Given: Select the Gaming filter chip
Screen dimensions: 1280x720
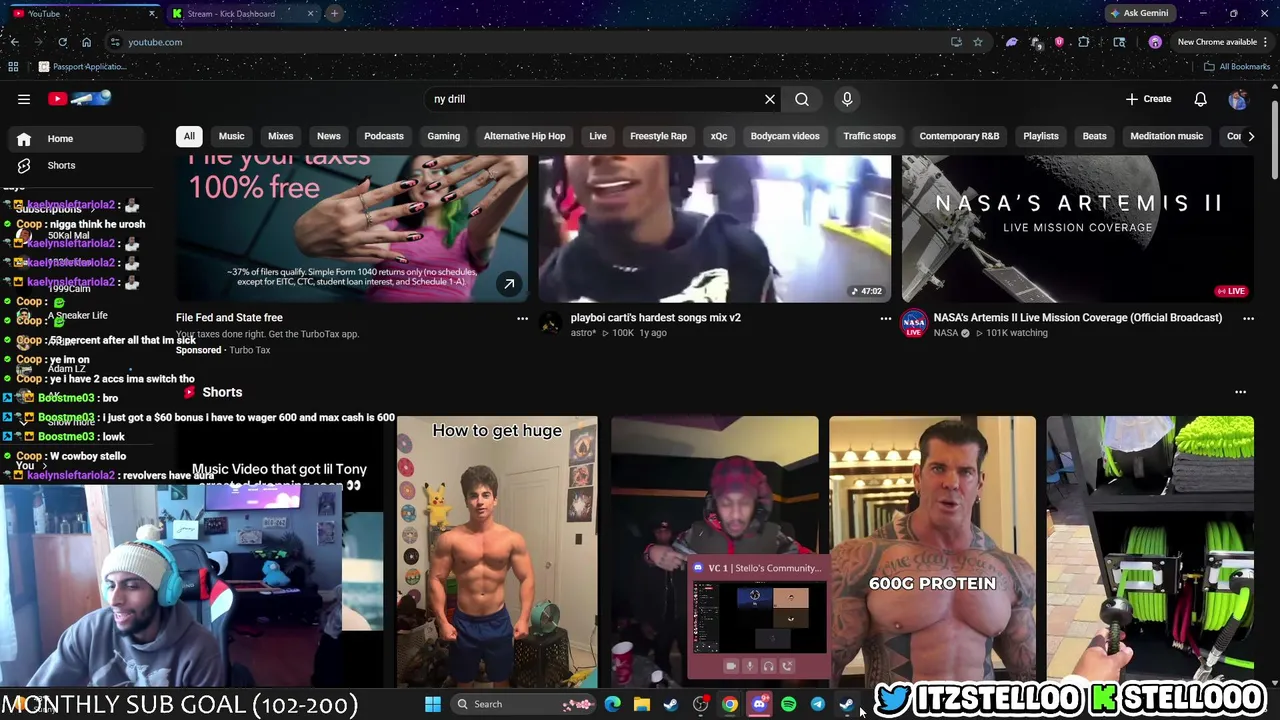Looking at the screenshot, I should [444, 136].
